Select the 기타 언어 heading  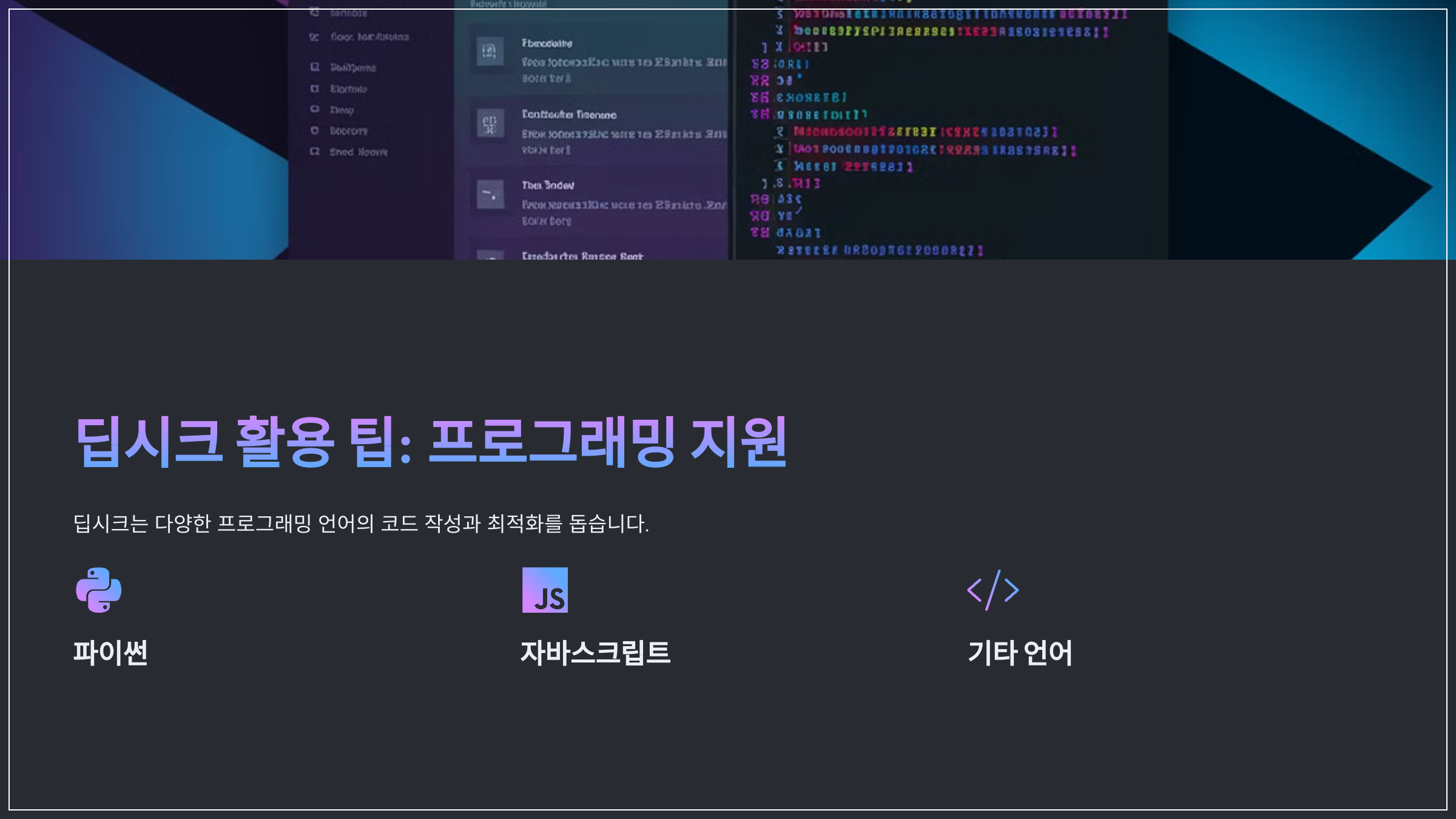[1020, 653]
